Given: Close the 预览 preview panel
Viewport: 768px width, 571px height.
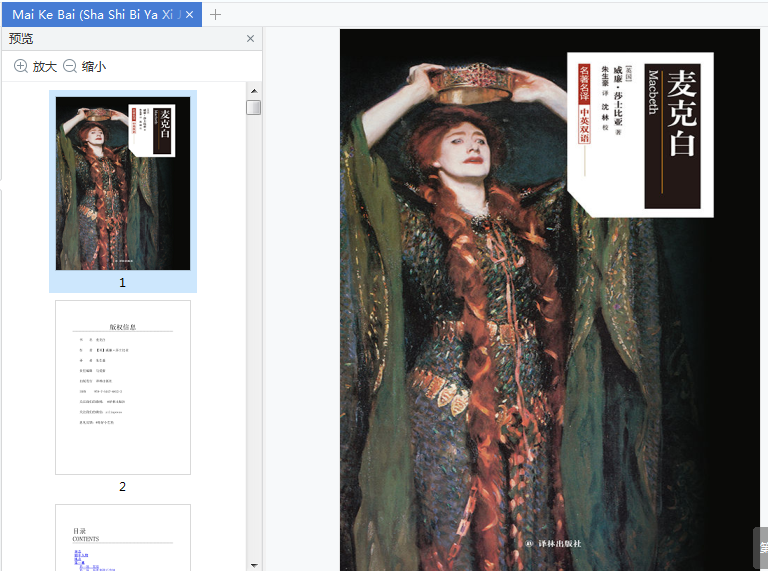Looking at the screenshot, I should pyautogui.click(x=250, y=39).
